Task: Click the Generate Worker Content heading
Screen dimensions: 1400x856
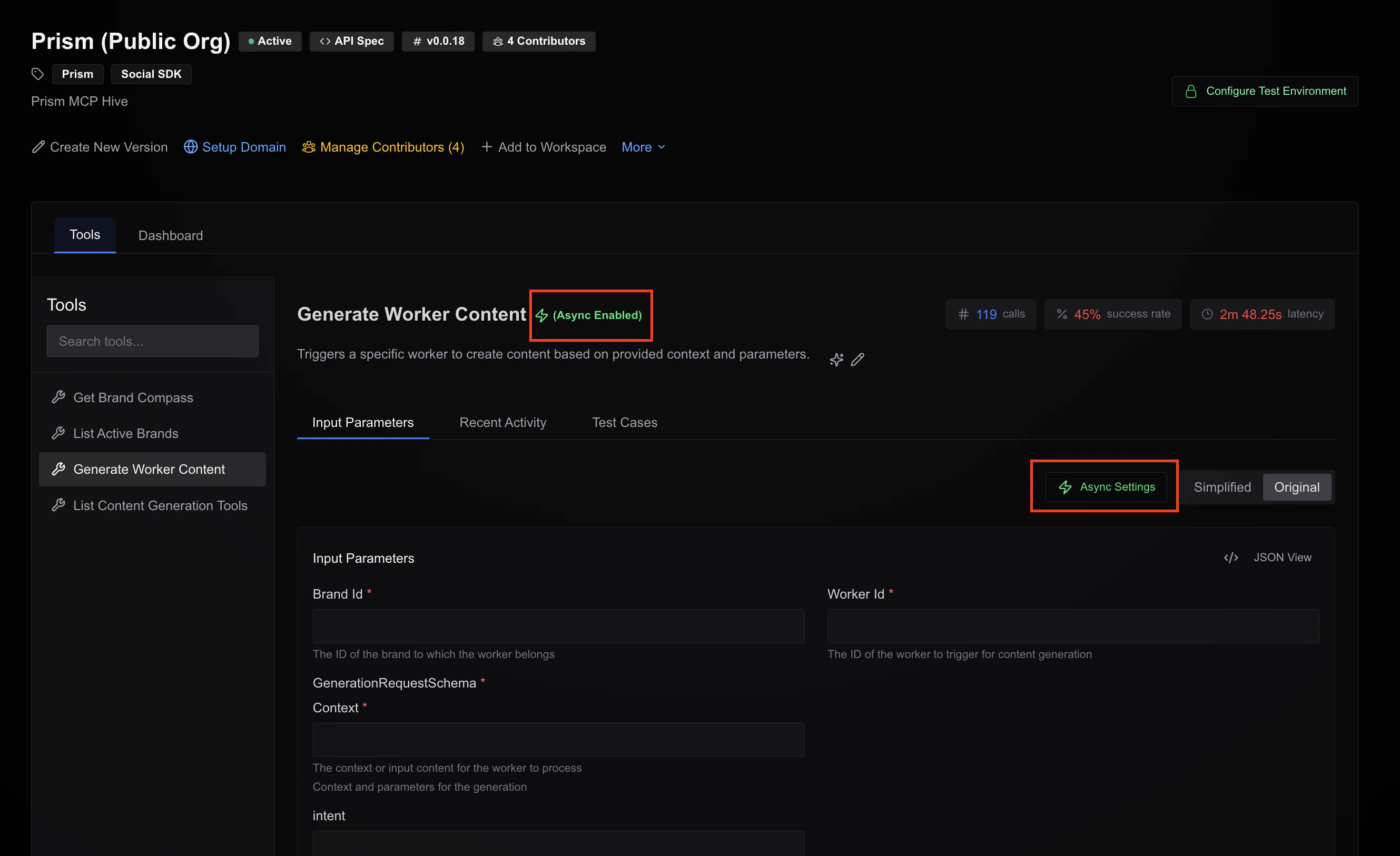Action: (x=412, y=315)
